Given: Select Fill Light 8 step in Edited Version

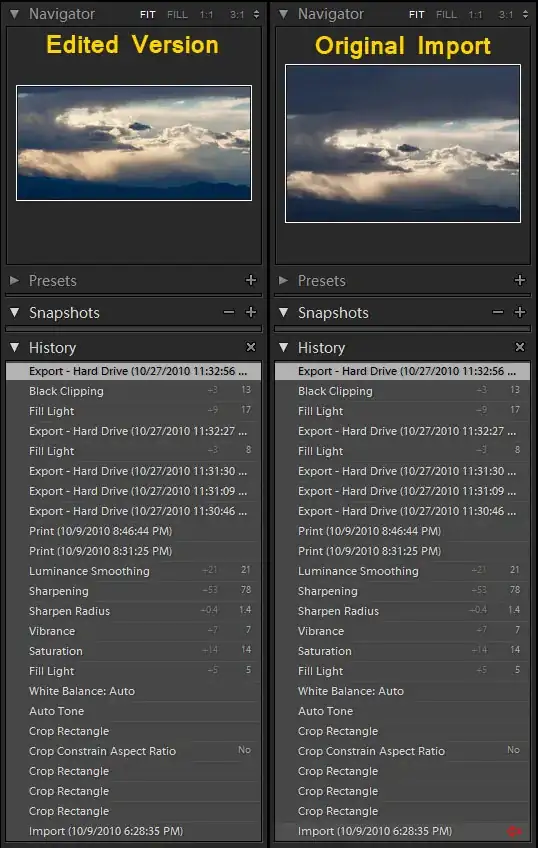Looking at the screenshot, I should point(134,451).
